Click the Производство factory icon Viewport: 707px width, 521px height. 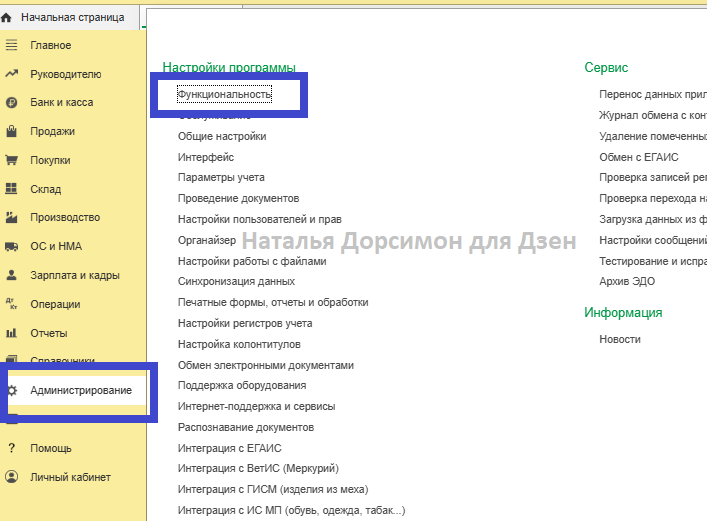click(x=11, y=217)
